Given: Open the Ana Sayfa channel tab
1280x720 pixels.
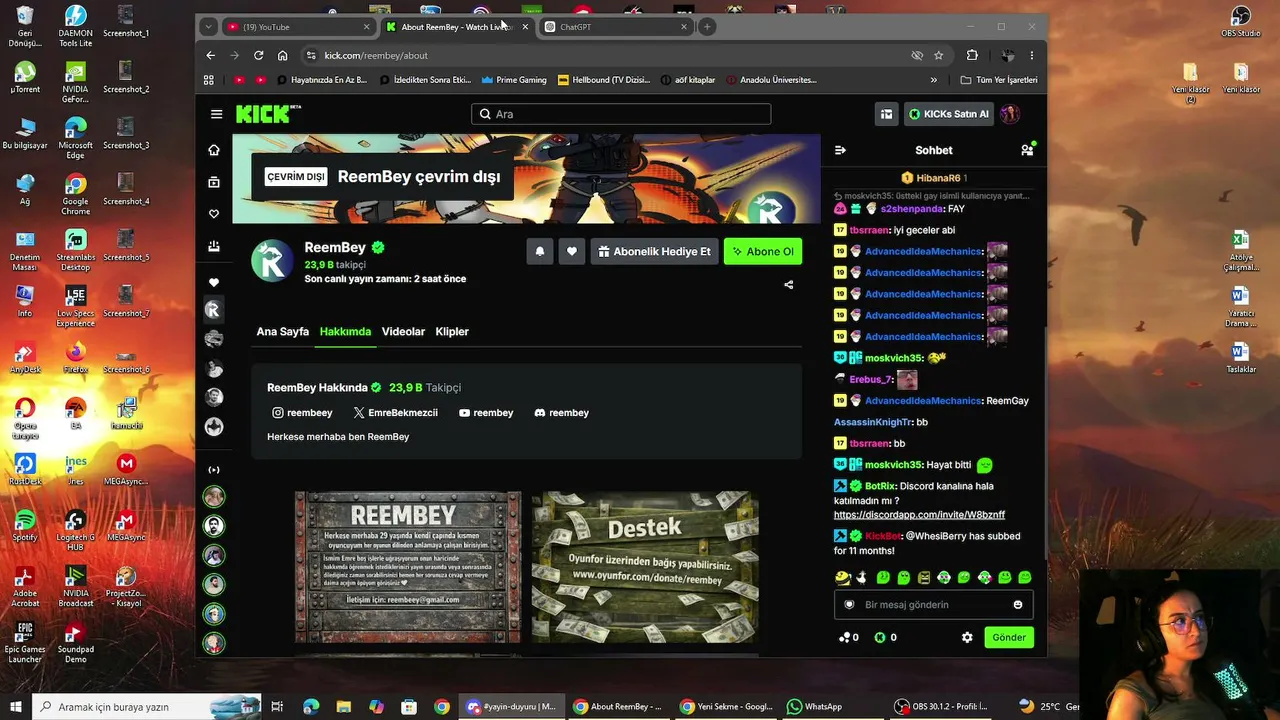Looking at the screenshot, I should tap(283, 331).
